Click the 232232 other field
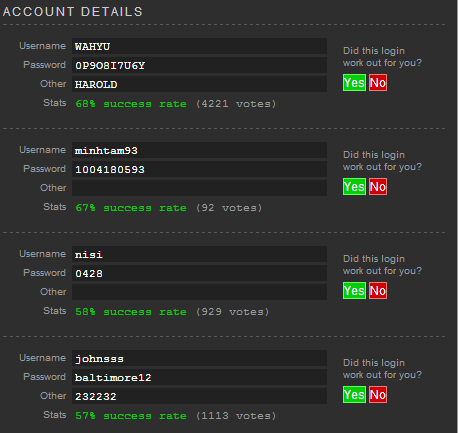 pos(199,396)
